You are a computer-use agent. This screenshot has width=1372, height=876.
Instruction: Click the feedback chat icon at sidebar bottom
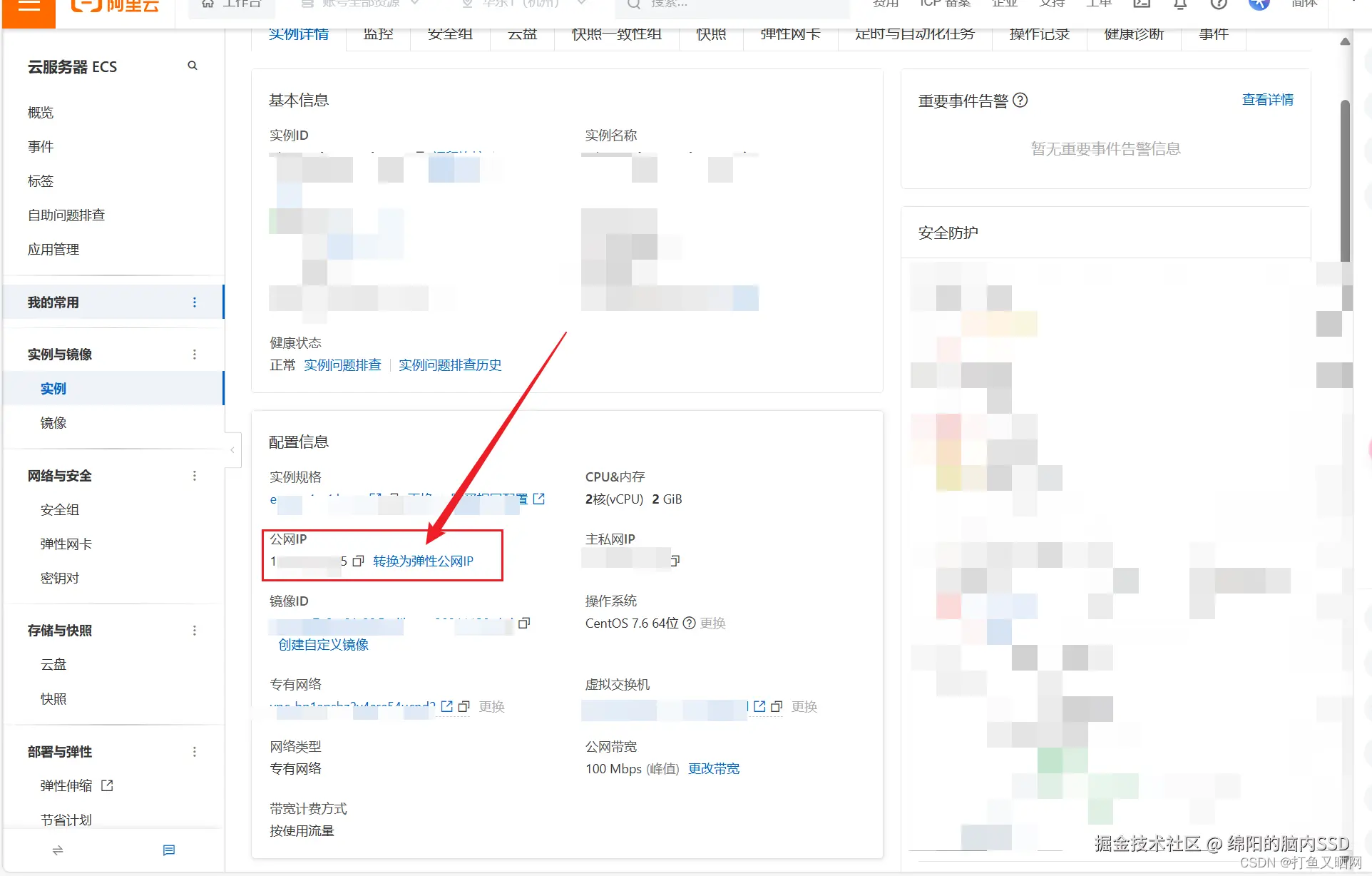coord(169,850)
